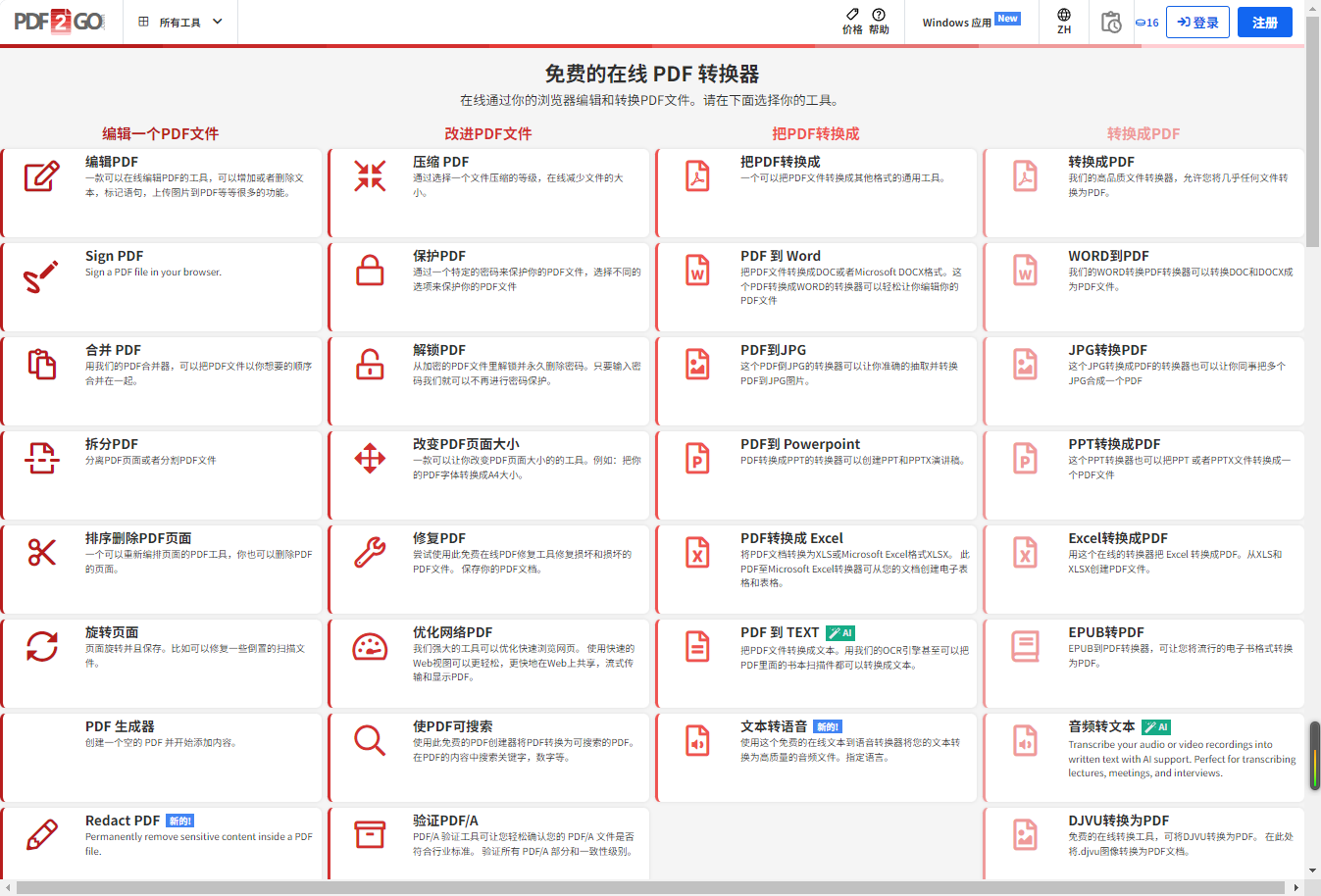
Task: Click the vertical scrollbar down arrow
Action: (1313, 870)
